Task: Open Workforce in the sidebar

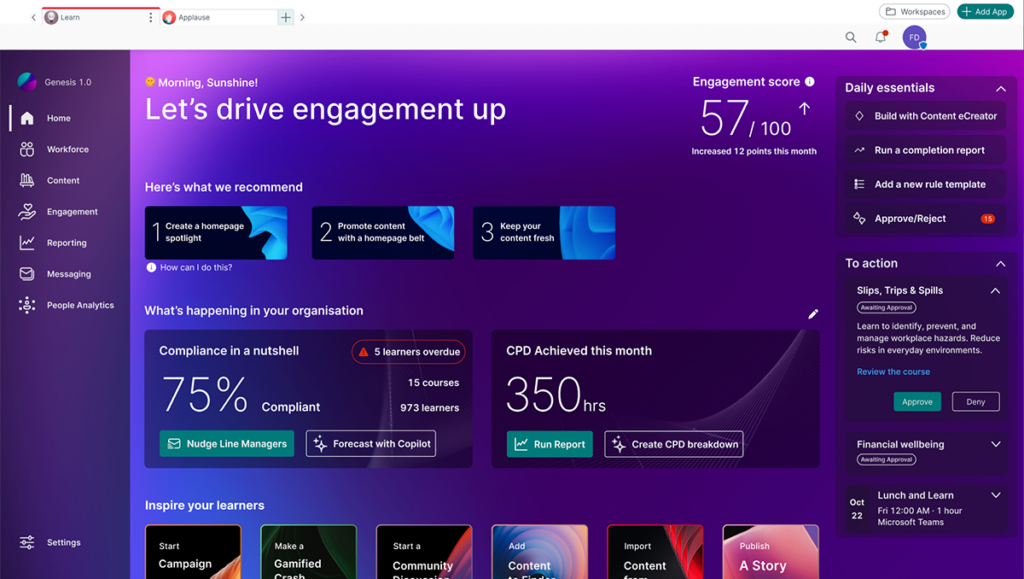Action: pos(67,150)
